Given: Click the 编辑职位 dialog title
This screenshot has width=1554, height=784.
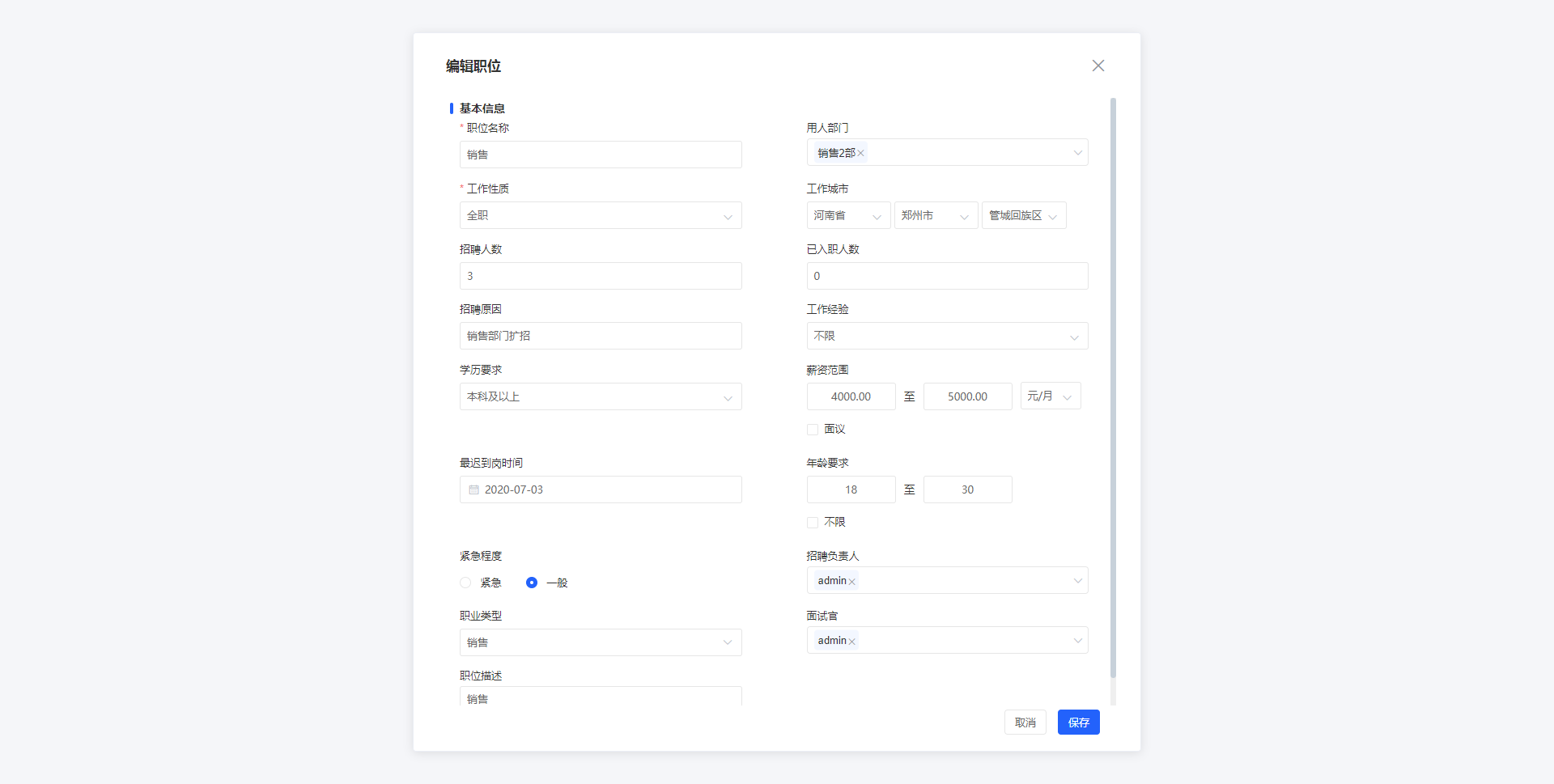Looking at the screenshot, I should coord(473,66).
